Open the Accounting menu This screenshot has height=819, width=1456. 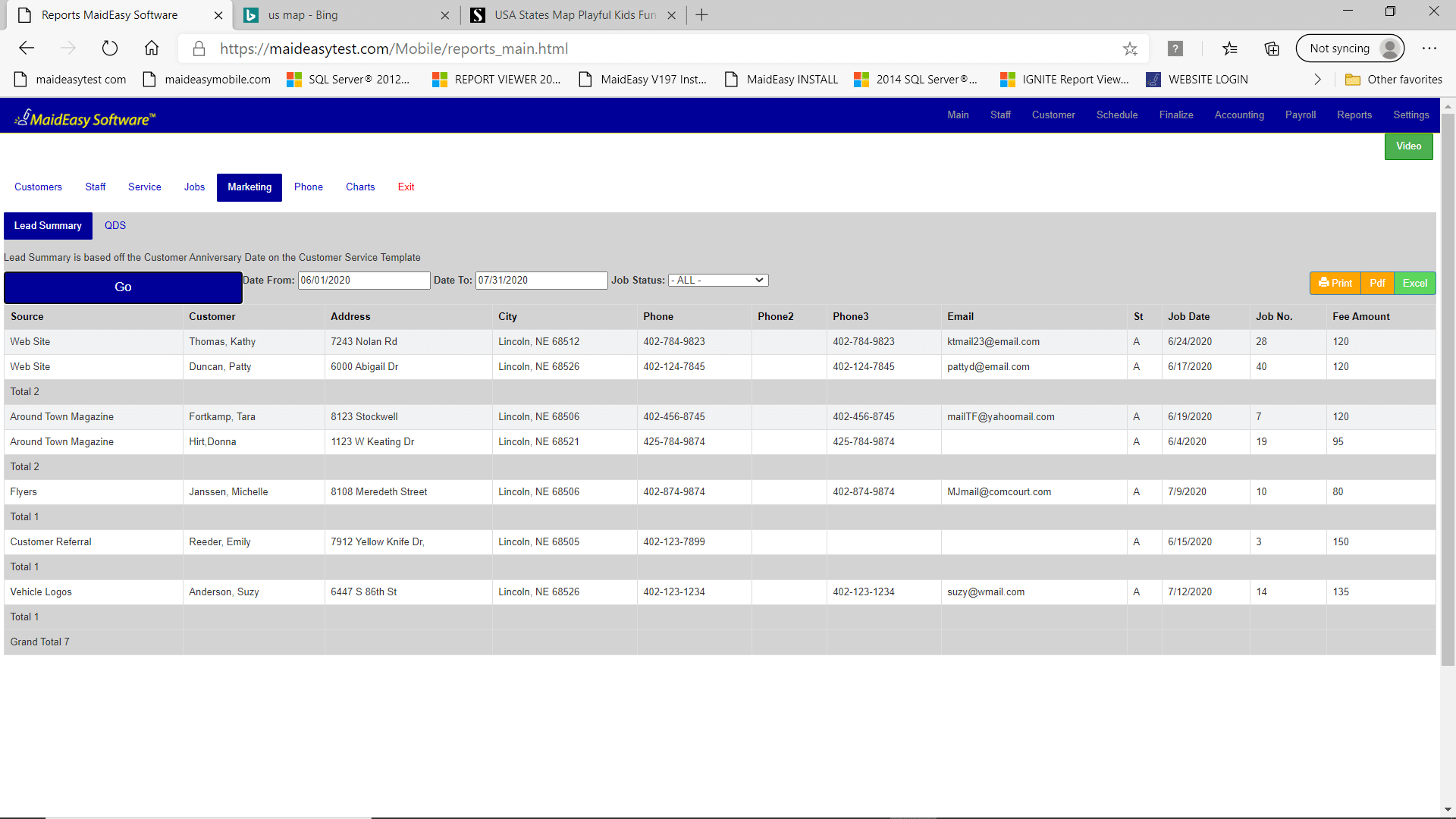[x=1239, y=115]
